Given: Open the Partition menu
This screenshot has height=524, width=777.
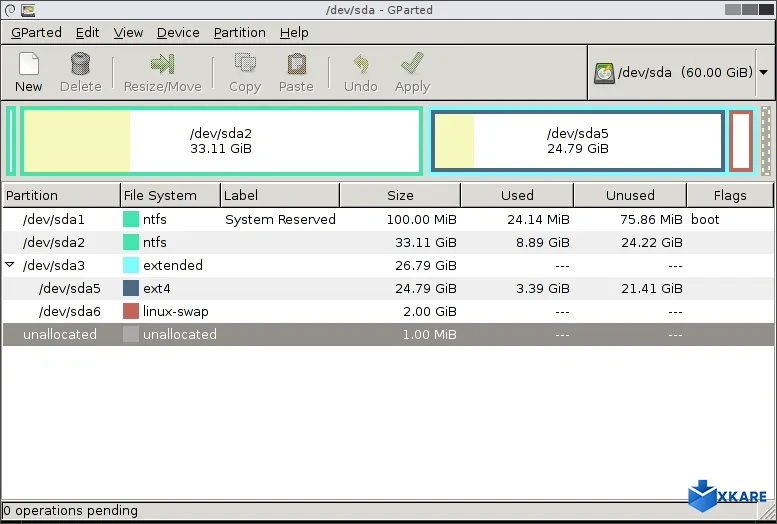Looking at the screenshot, I should (x=240, y=32).
